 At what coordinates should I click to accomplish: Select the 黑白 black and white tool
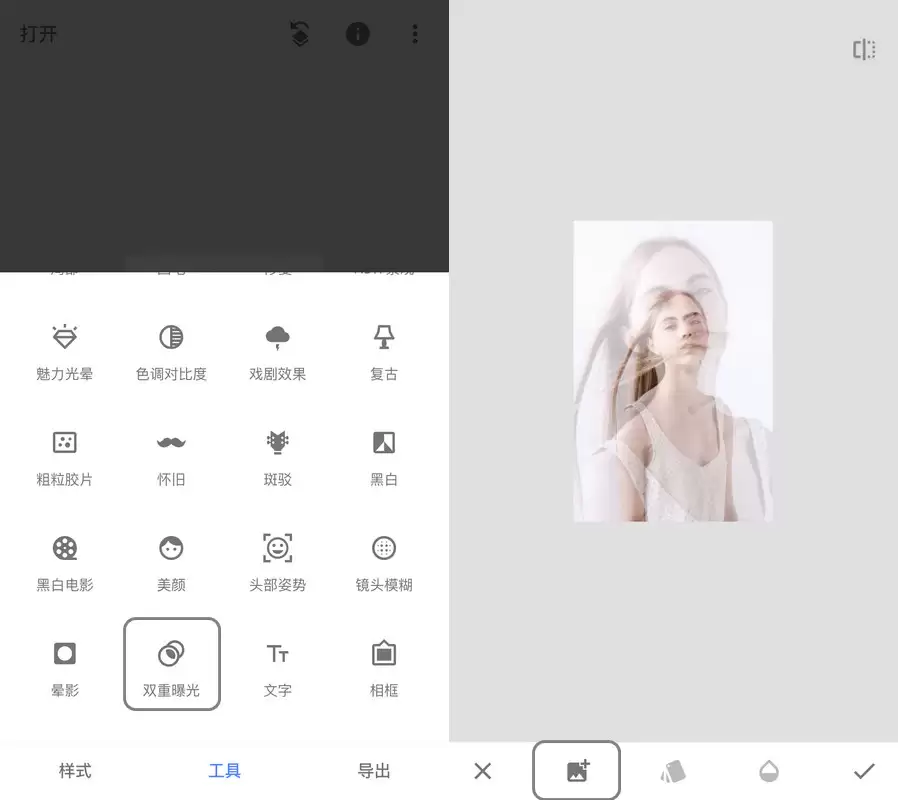pyautogui.click(x=384, y=458)
